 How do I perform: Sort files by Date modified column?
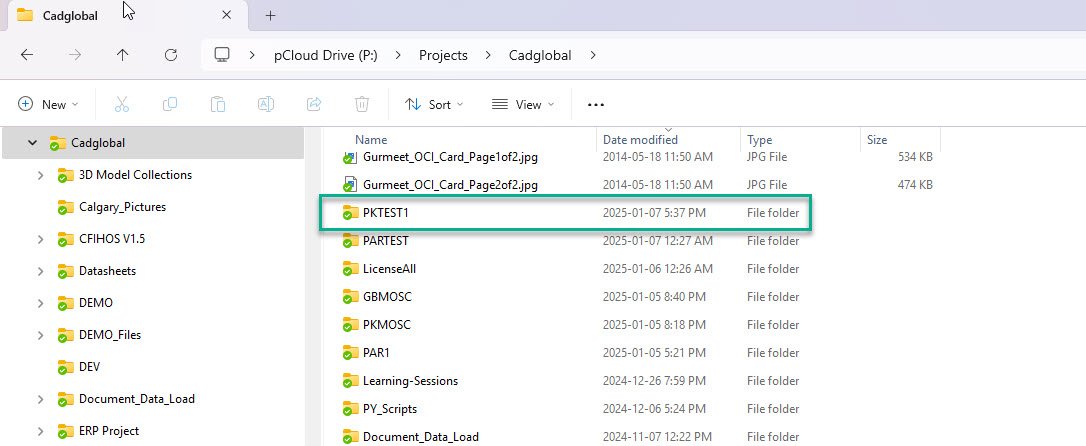coord(640,140)
